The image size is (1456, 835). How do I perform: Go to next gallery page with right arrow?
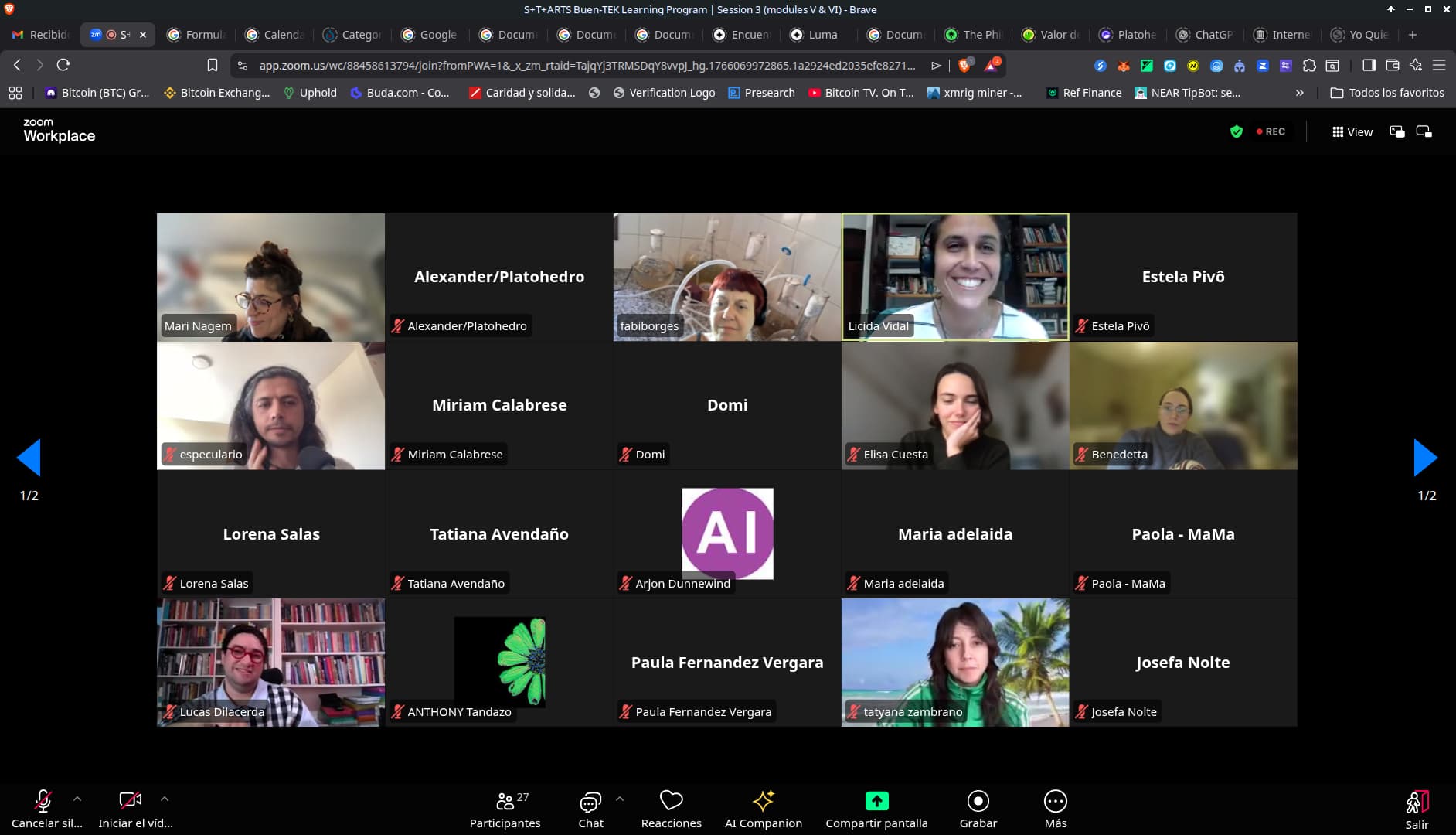pos(1426,458)
